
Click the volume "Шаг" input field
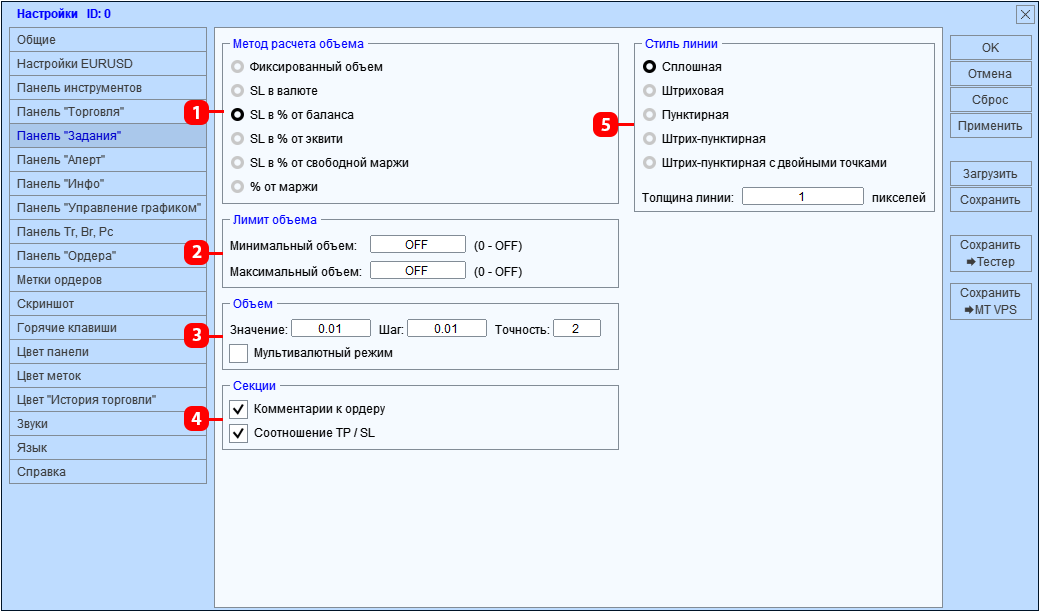[447, 328]
